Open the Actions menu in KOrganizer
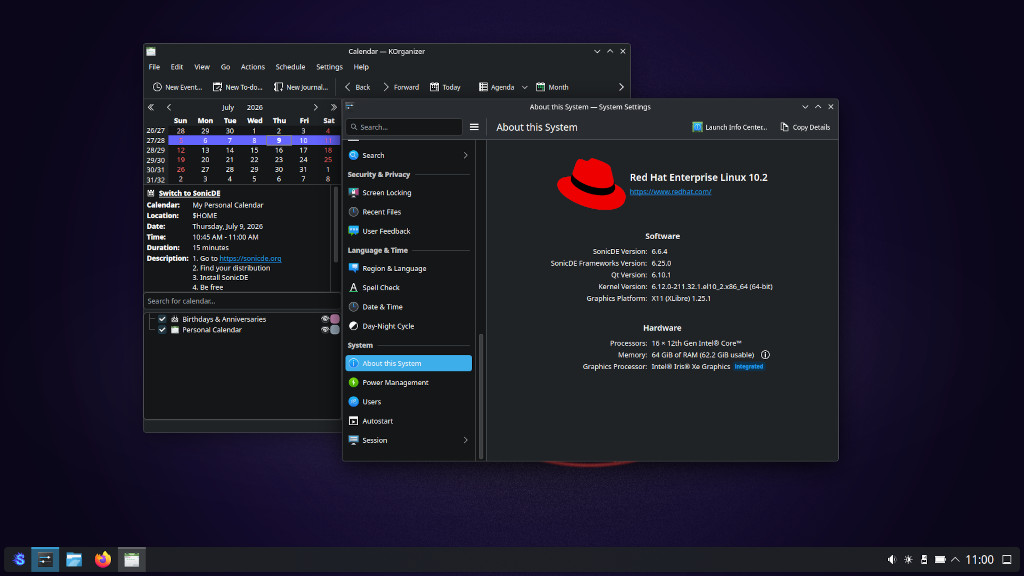 253,67
